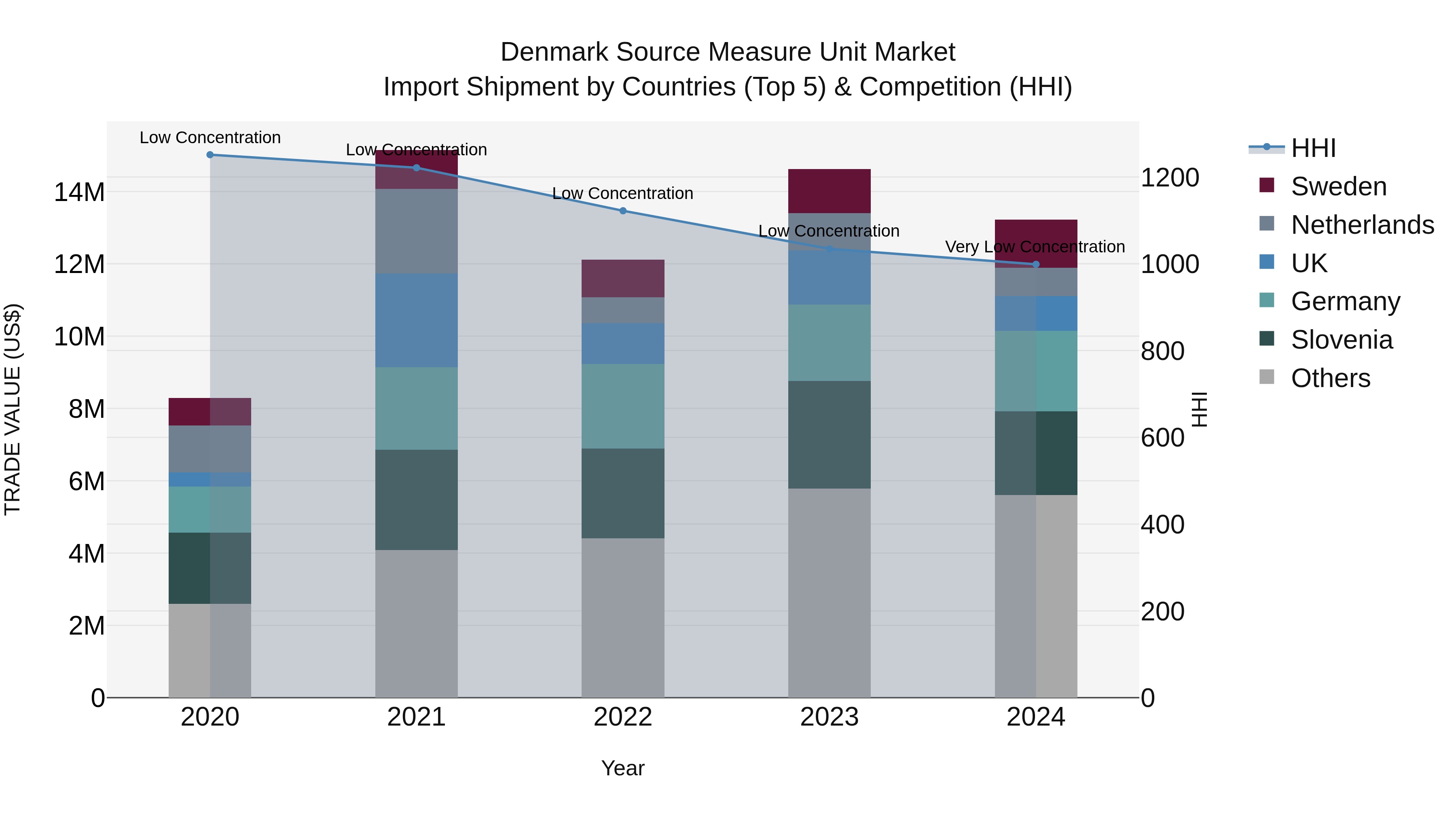Click the 'Year' x-axis title
Screen dimensions: 1456x819
tap(623, 769)
